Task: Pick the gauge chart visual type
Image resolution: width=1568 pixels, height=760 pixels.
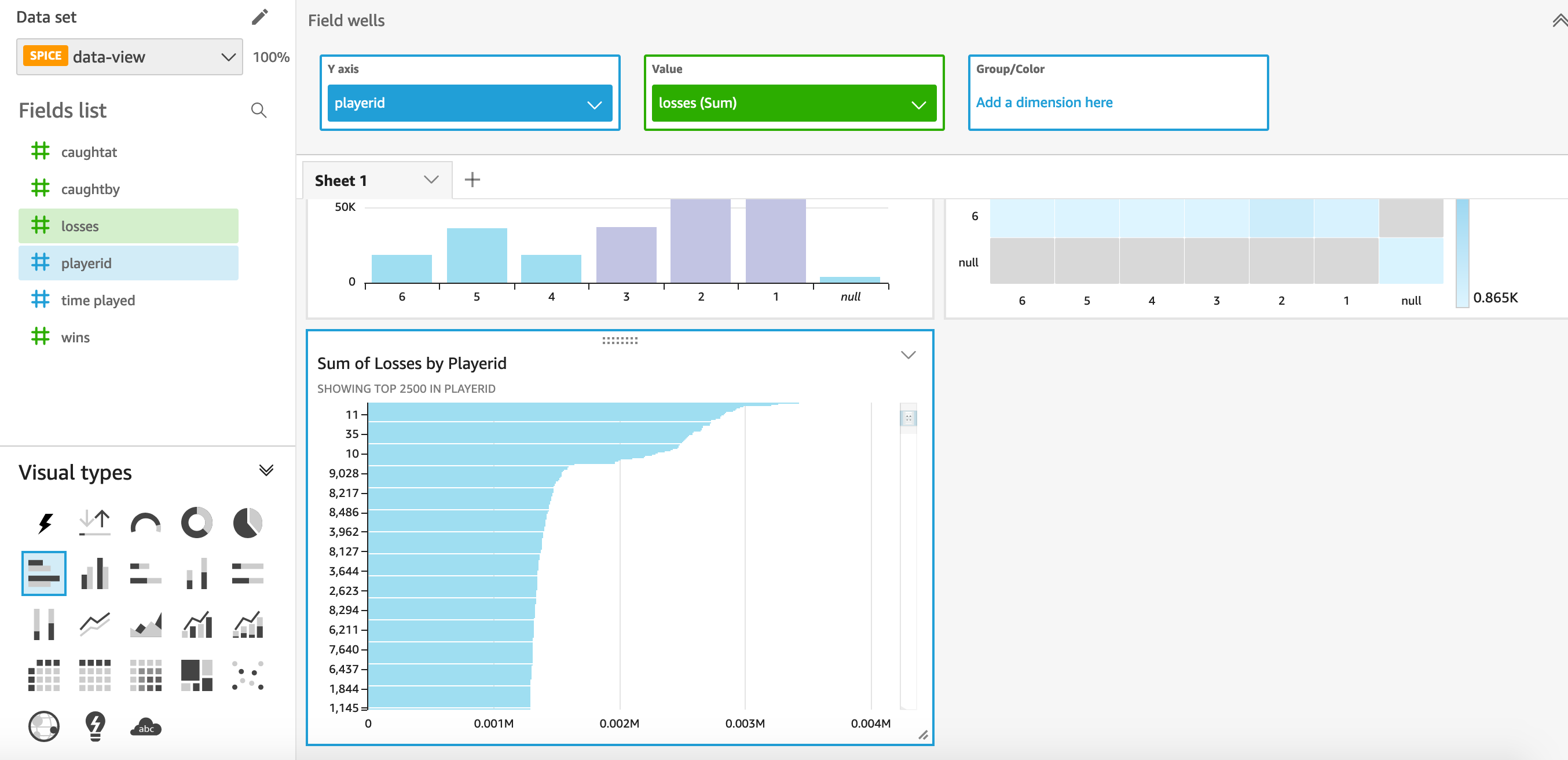Action: tap(145, 522)
